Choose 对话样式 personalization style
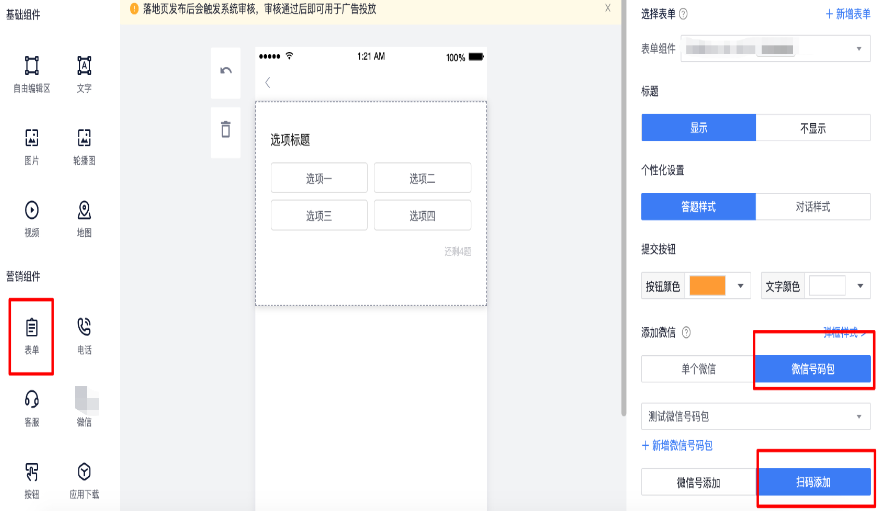 [813, 206]
